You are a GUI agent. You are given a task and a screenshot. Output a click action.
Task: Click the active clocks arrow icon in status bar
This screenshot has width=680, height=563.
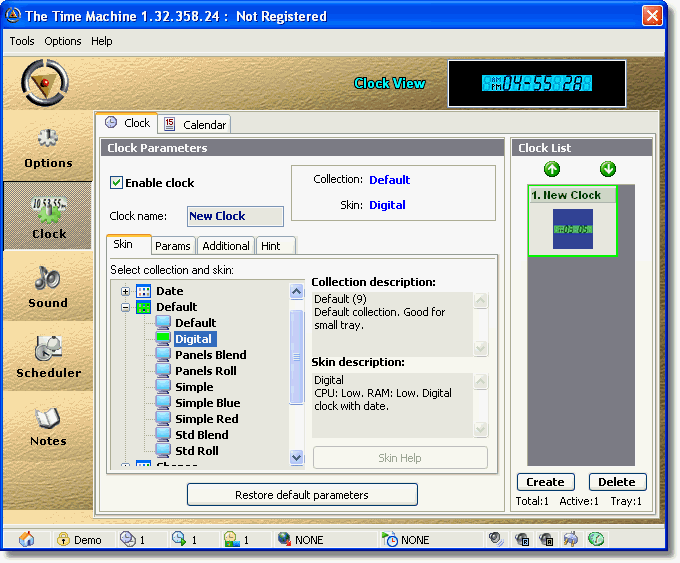click(179, 539)
